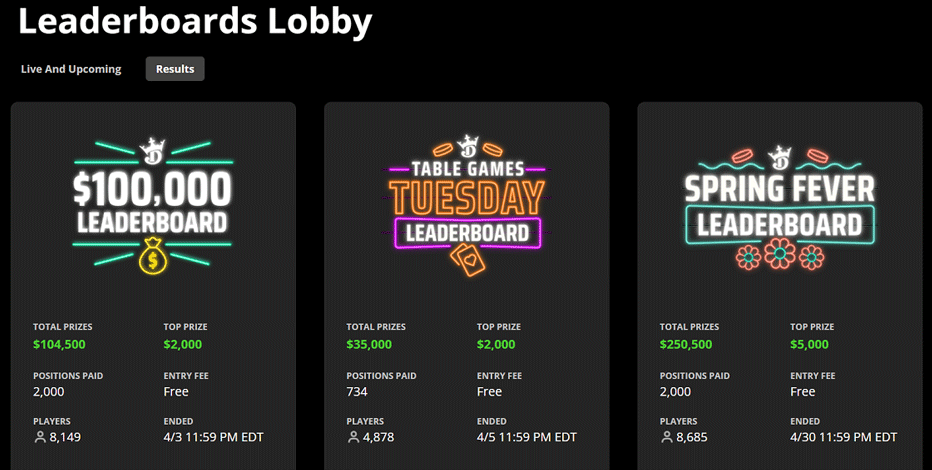Open the Table Games Tuesday Leaderboard logo
Viewport: 932px width, 470px height.
click(x=467, y=206)
